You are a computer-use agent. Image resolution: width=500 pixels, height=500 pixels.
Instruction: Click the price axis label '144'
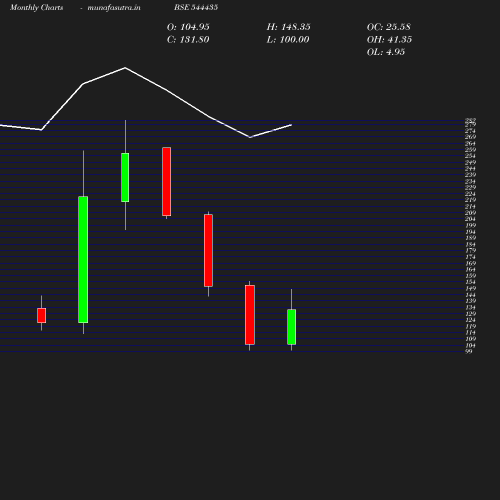470,295
